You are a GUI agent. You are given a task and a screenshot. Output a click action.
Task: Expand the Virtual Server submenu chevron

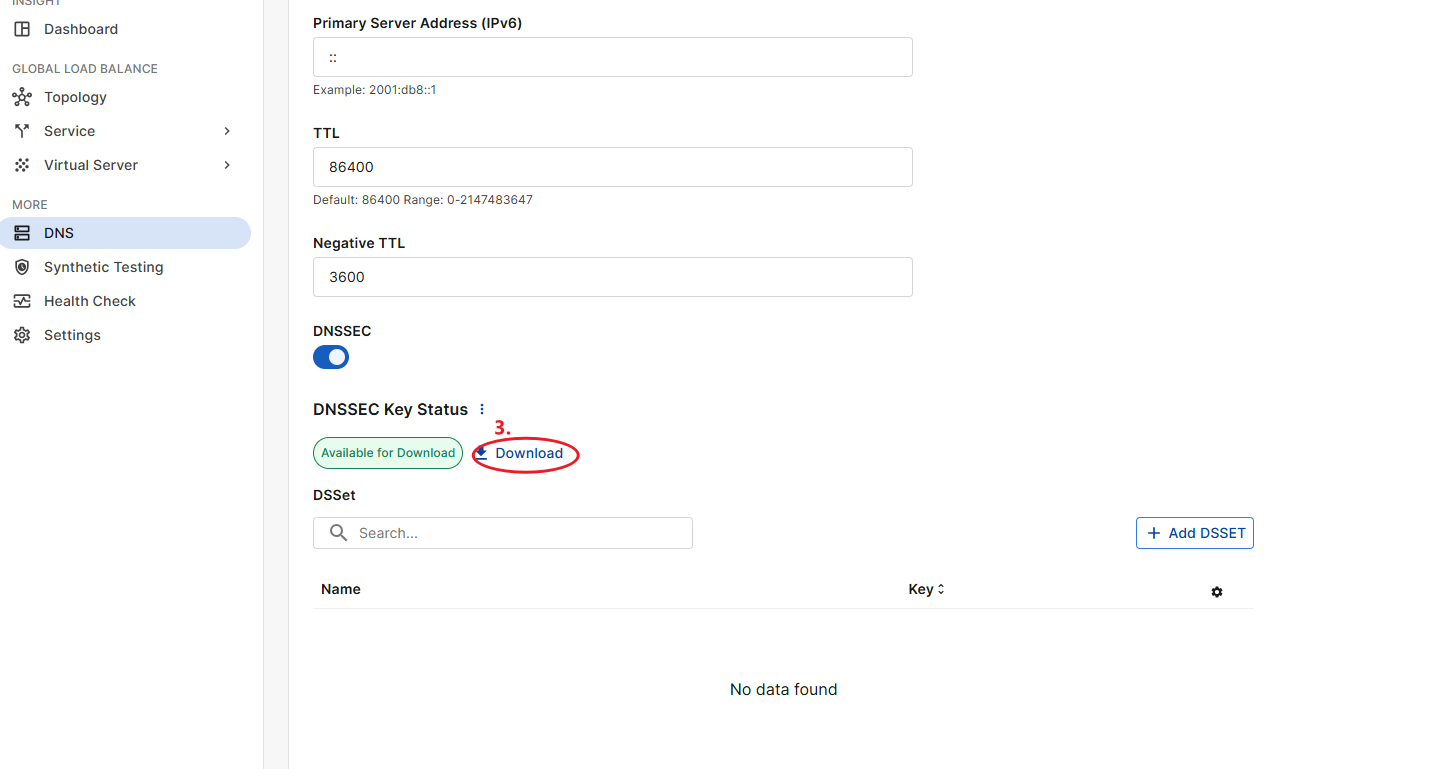(x=227, y=165)
